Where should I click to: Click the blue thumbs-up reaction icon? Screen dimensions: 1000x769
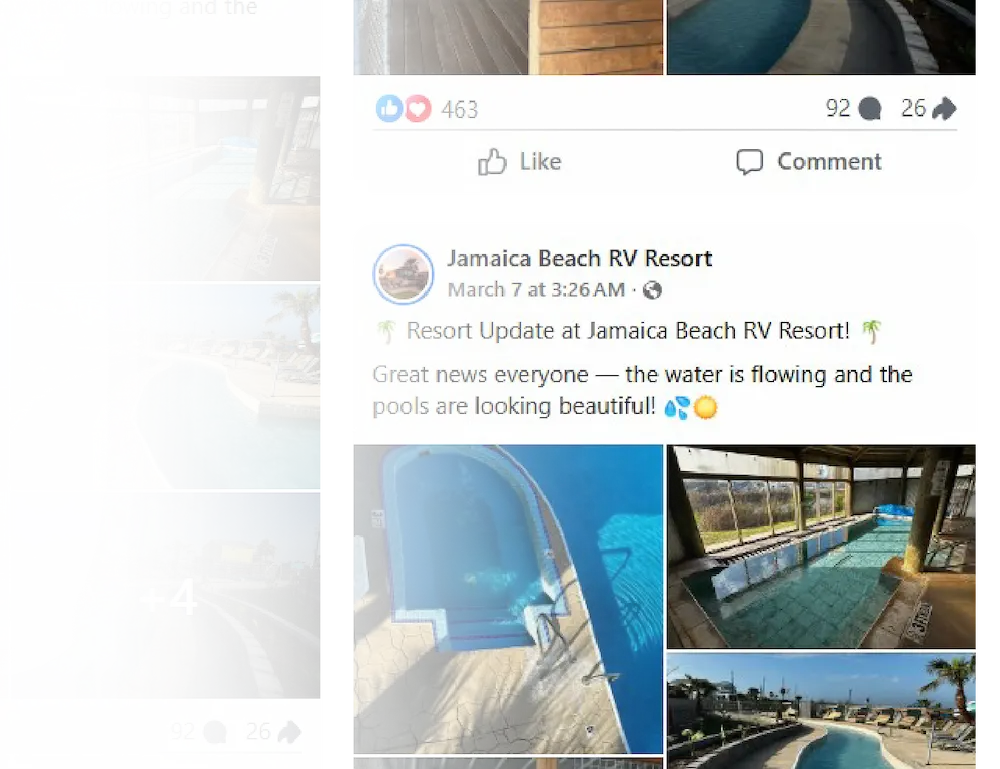click(x=389, y=108)
